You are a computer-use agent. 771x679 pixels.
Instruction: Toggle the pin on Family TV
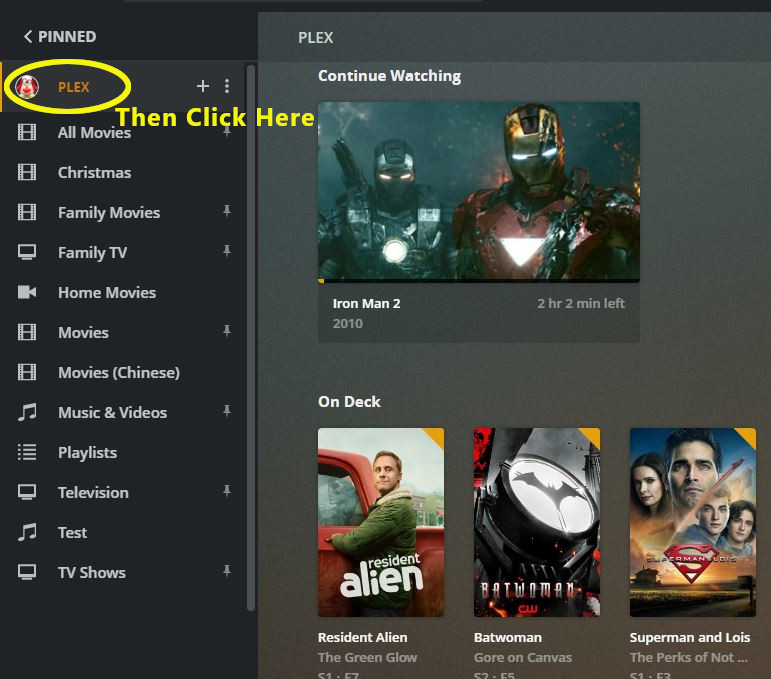227,251
